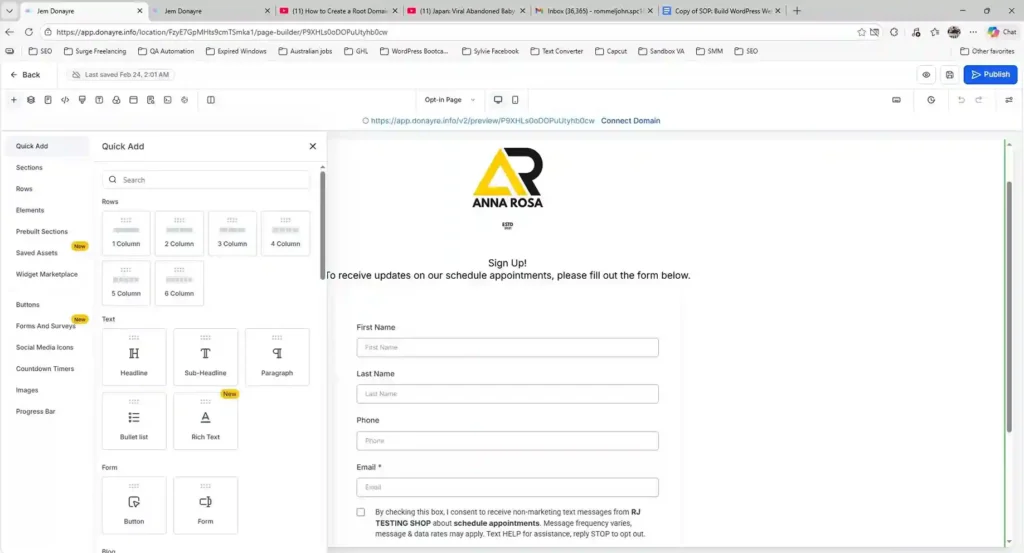The width and height of the screenshot is (1024, 553).
Task: Click the Search elements field
Action: pos(206,180)
